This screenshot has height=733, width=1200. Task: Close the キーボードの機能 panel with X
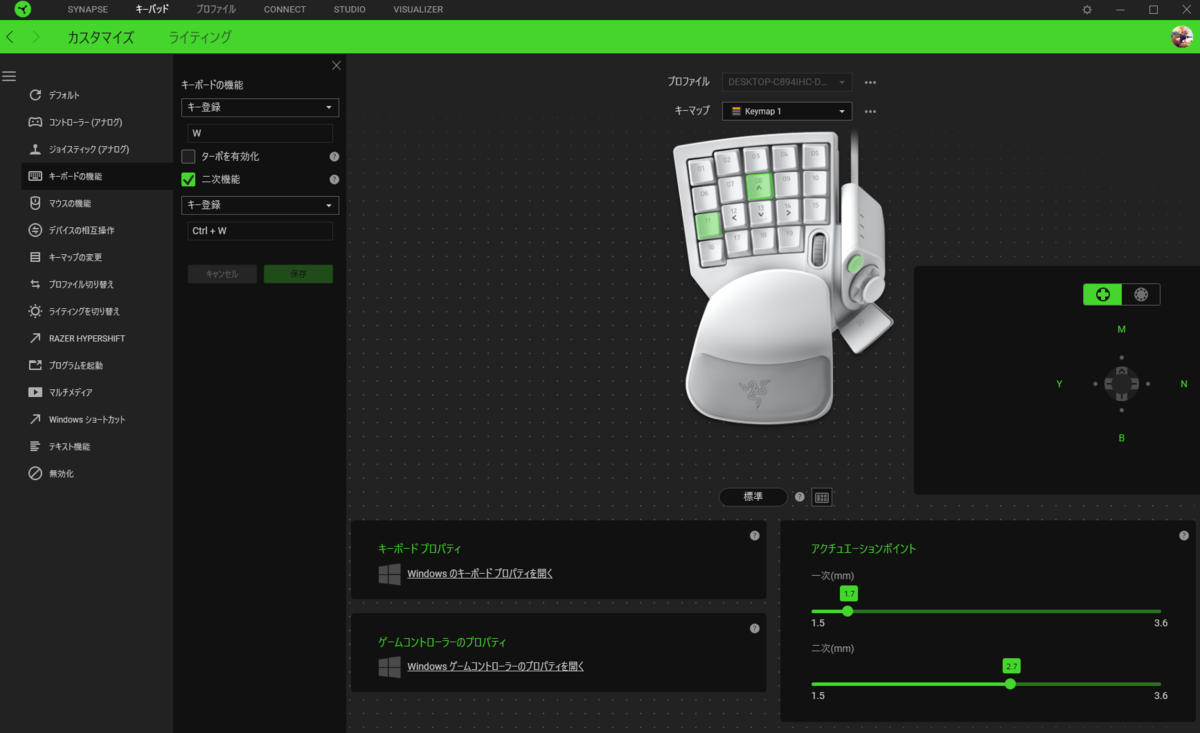coord(336,65)
